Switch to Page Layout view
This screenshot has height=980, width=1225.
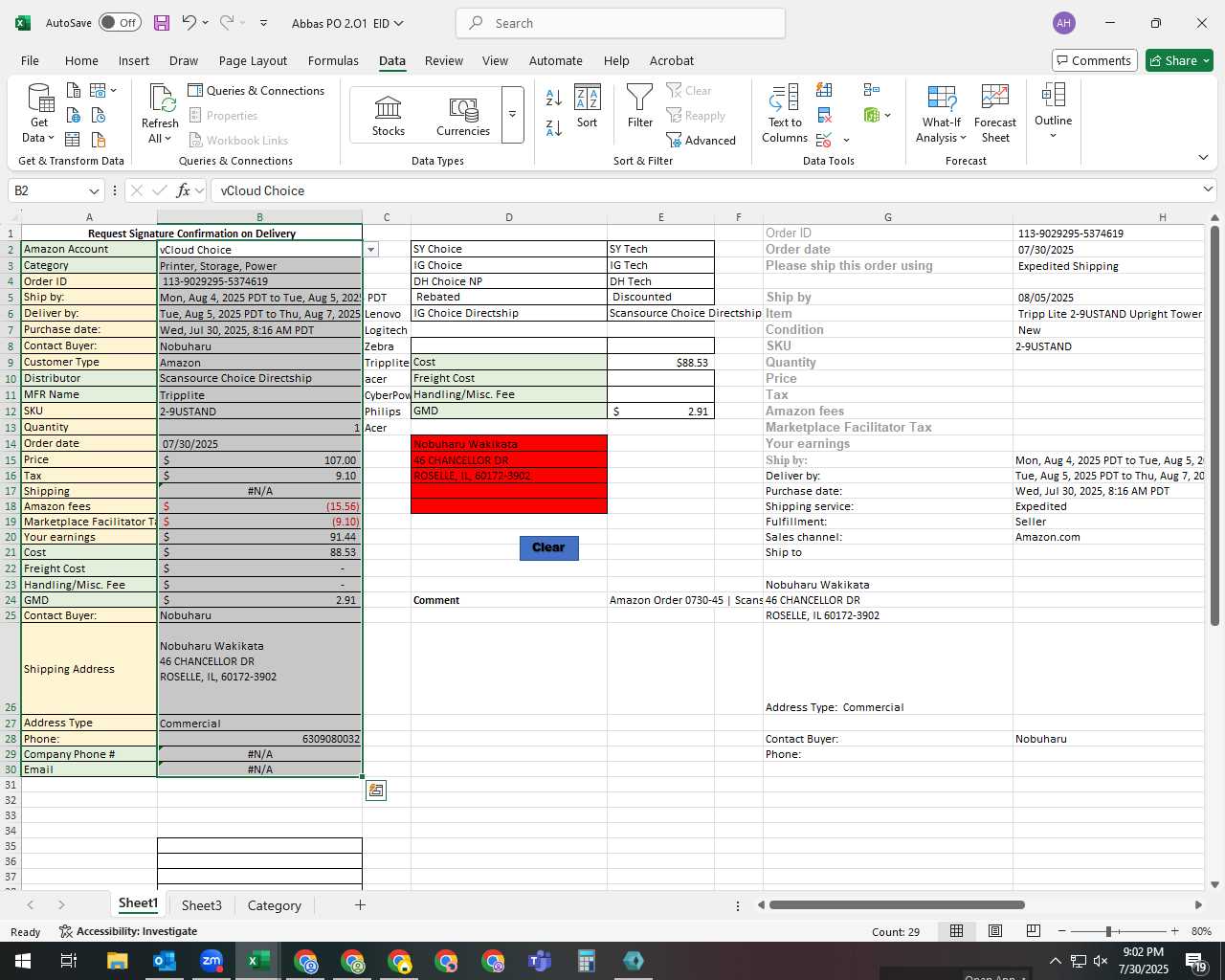coord(995,931)
